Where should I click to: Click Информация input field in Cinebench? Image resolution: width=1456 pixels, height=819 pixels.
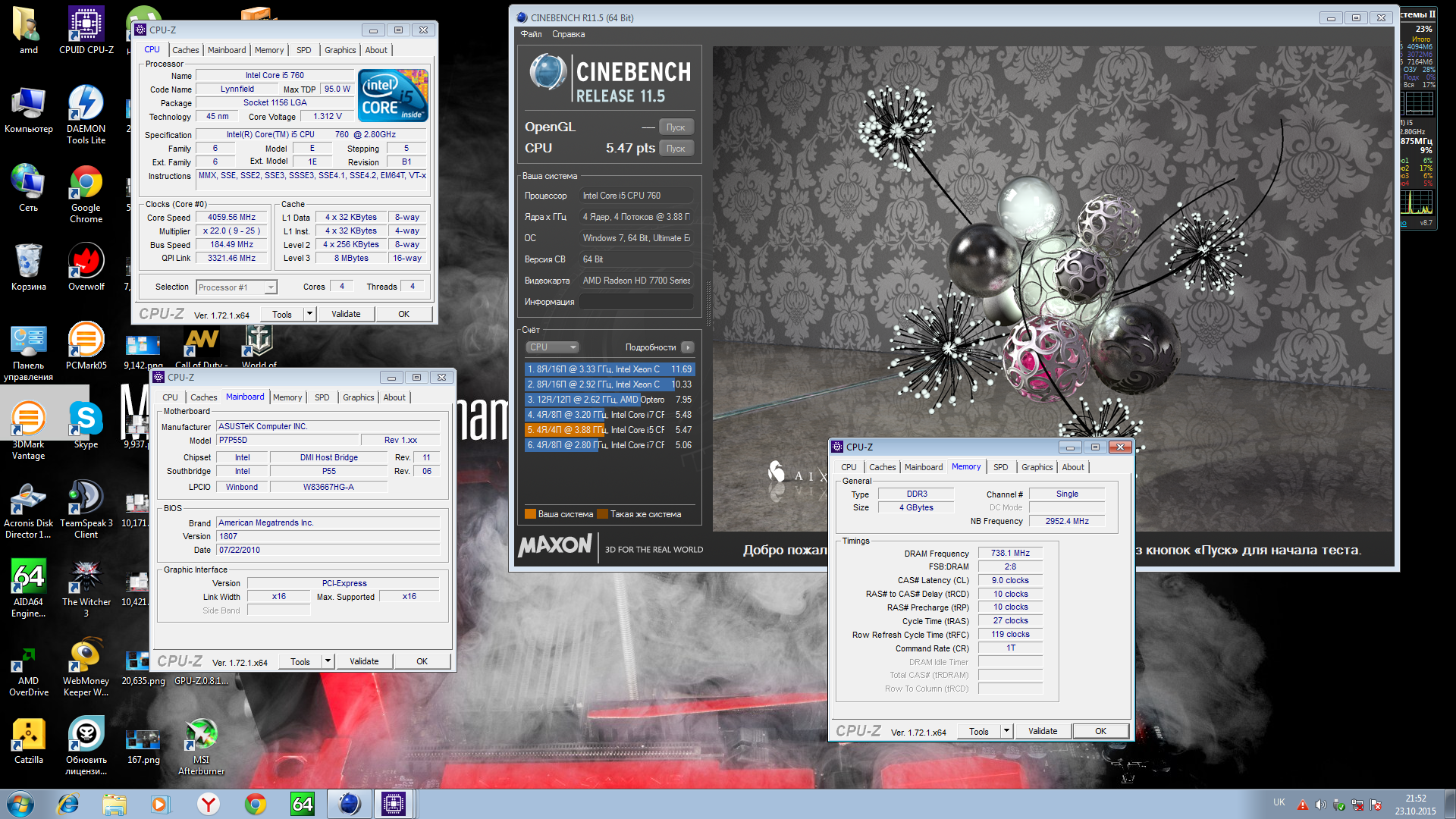pos(637,302)
